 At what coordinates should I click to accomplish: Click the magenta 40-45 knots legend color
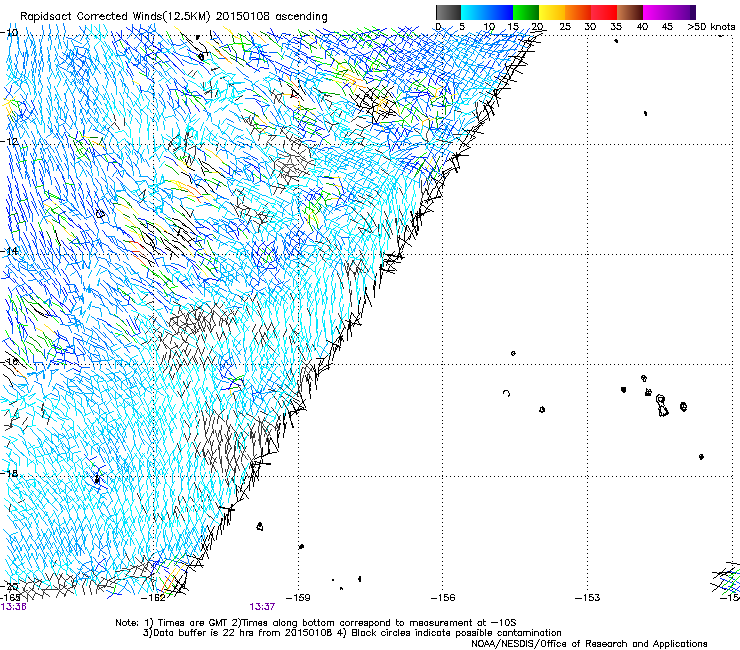click(656, 12)
